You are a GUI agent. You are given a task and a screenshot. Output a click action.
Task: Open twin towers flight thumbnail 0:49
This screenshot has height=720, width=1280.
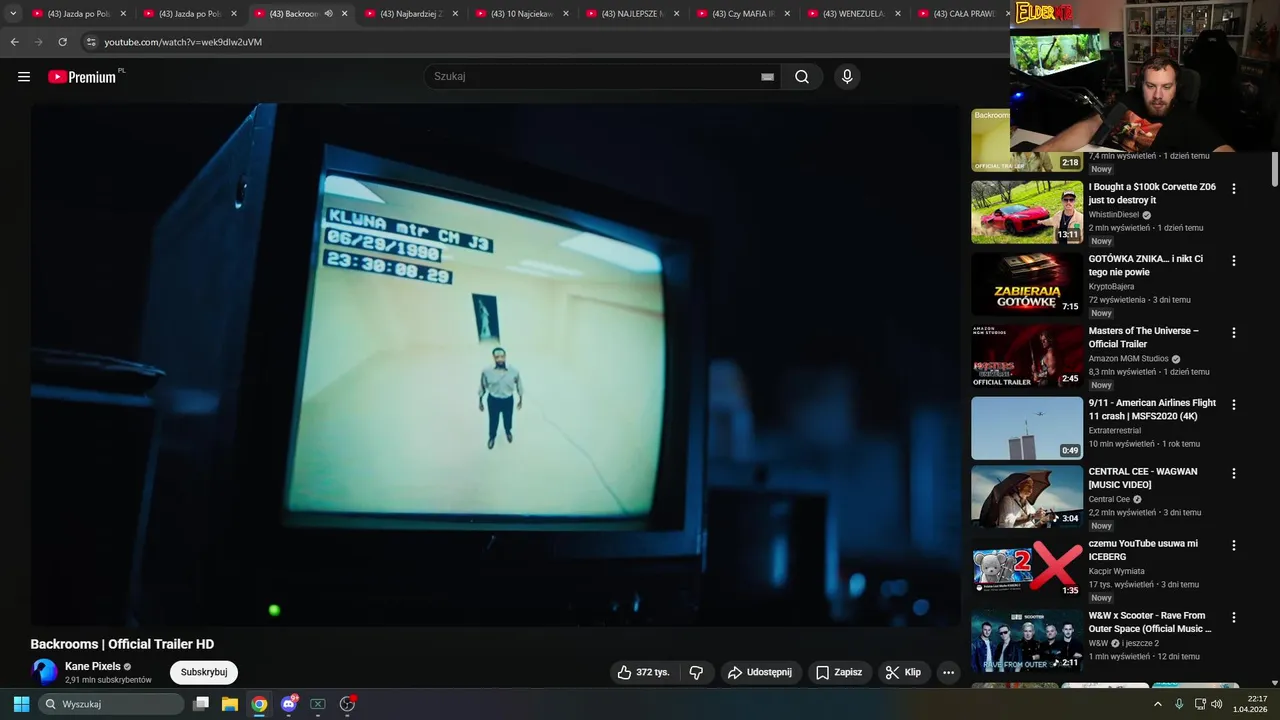point(1027,428)
